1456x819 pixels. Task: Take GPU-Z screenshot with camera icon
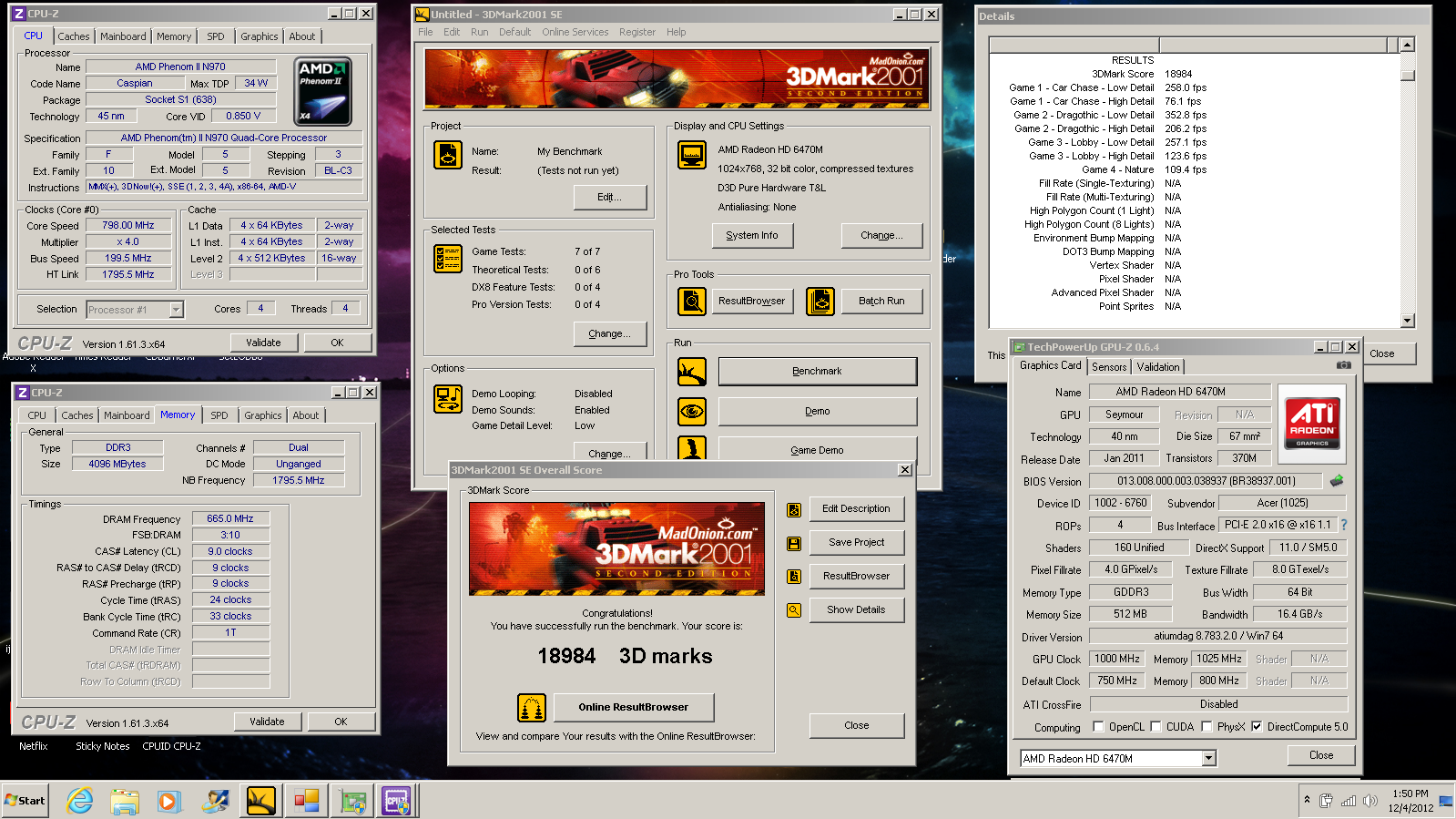[1343, 365]
